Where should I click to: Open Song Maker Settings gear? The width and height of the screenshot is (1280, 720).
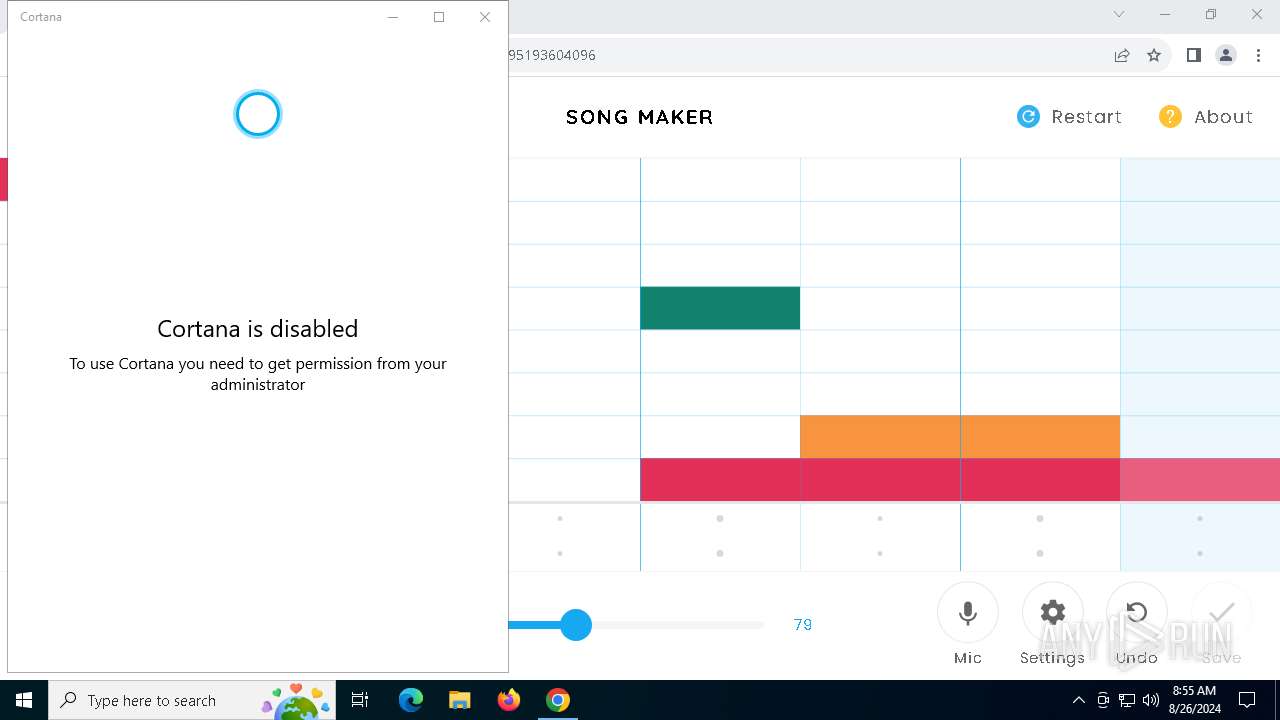(1052, 612)
